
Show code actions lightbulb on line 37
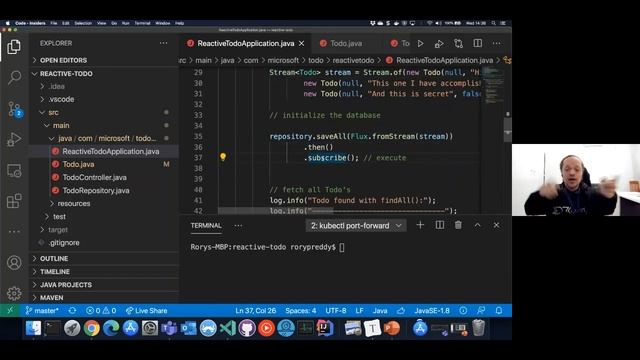pyautogui.click(x=223, y=157)
